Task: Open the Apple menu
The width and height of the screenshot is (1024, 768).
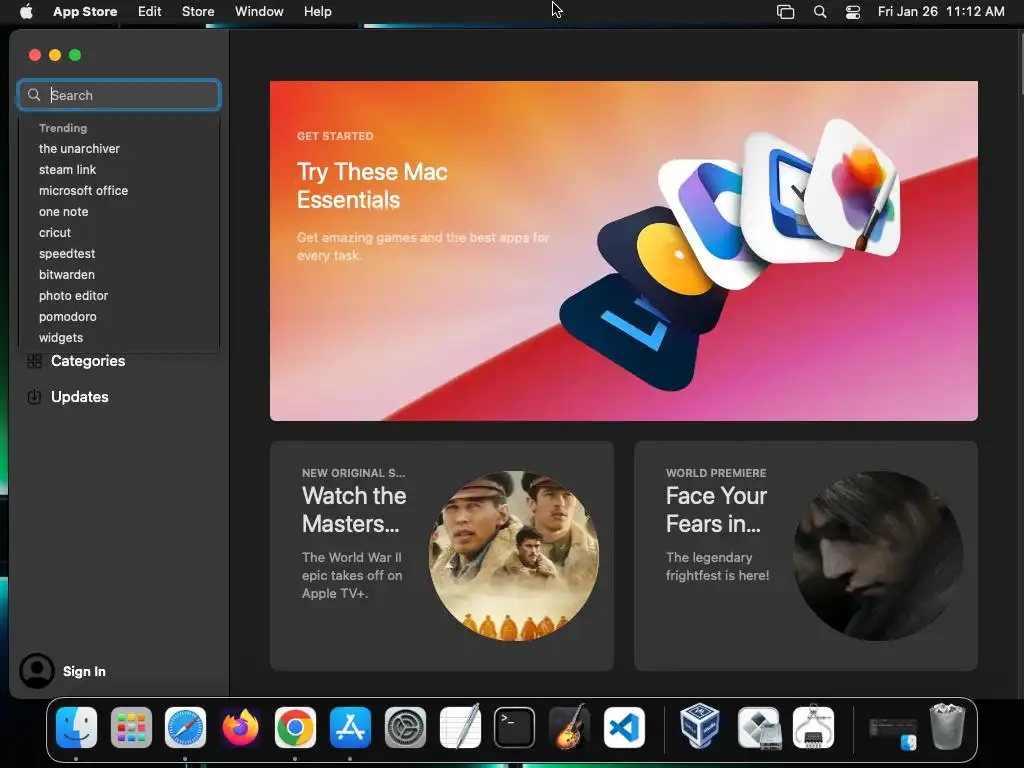Action: (x=26, y=12)
